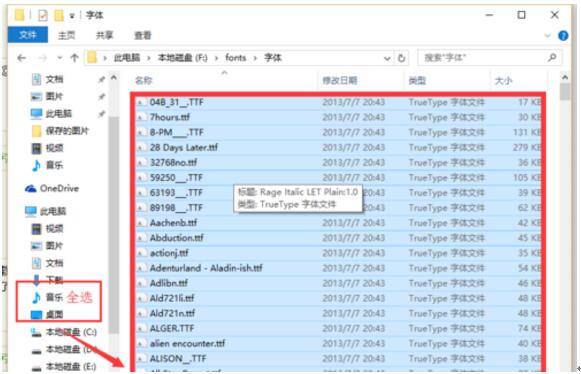Open 本地磁盘 (C:) in sidebar
This screenshot has width=581, height=374.
(x=64, y=332)
